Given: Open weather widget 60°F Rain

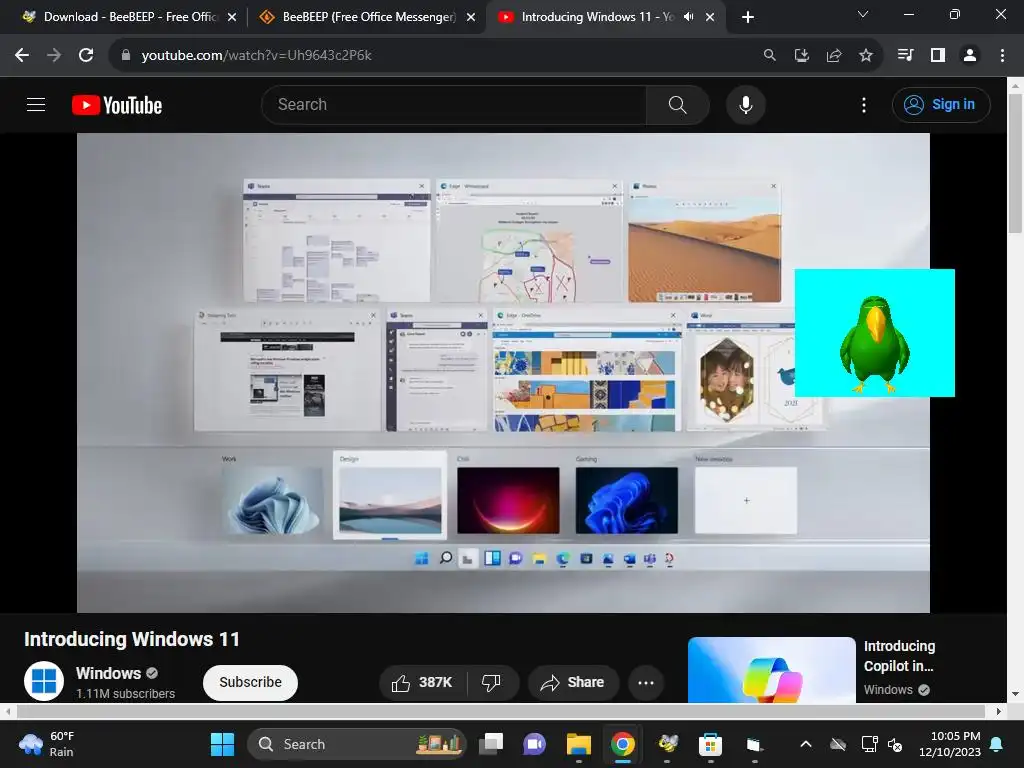Looking at the screenshot, I should coord(47,744).
